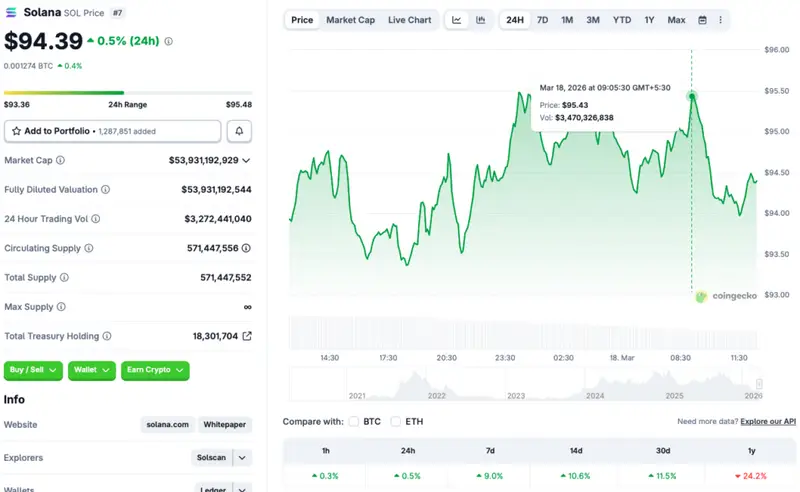This screenshot has width=800, height=492.
Task: Select the Market Cap chart tab
Action: (x=351, y=20)
